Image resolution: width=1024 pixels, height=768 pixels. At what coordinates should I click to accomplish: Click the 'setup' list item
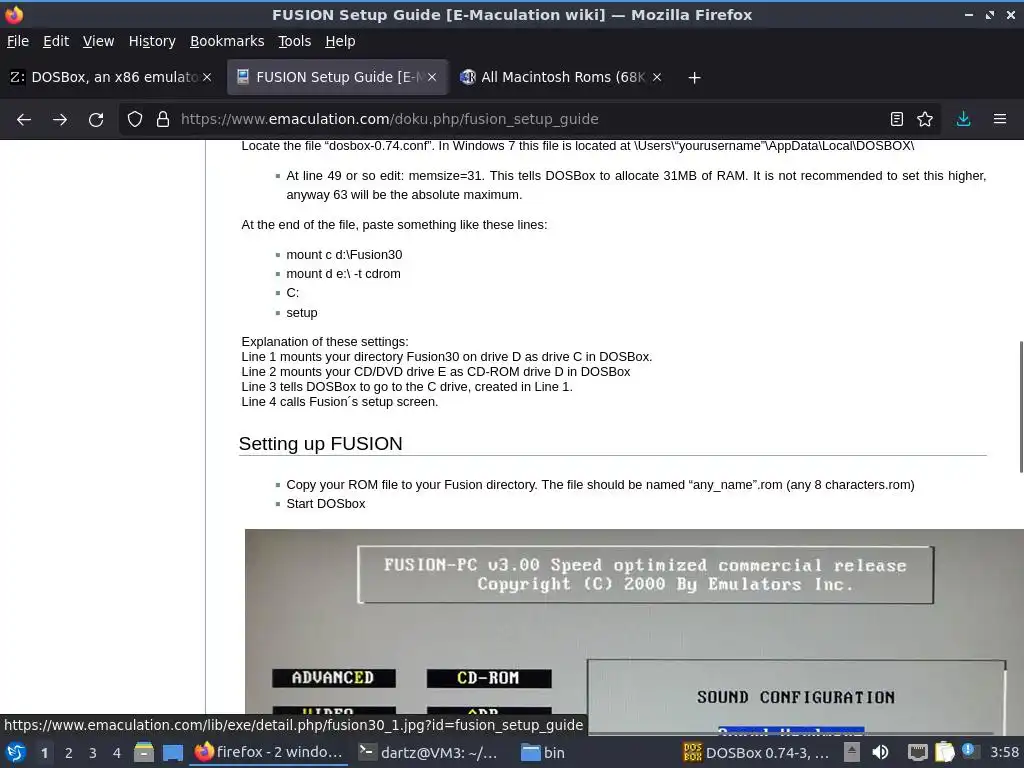(x=302, y=313)
